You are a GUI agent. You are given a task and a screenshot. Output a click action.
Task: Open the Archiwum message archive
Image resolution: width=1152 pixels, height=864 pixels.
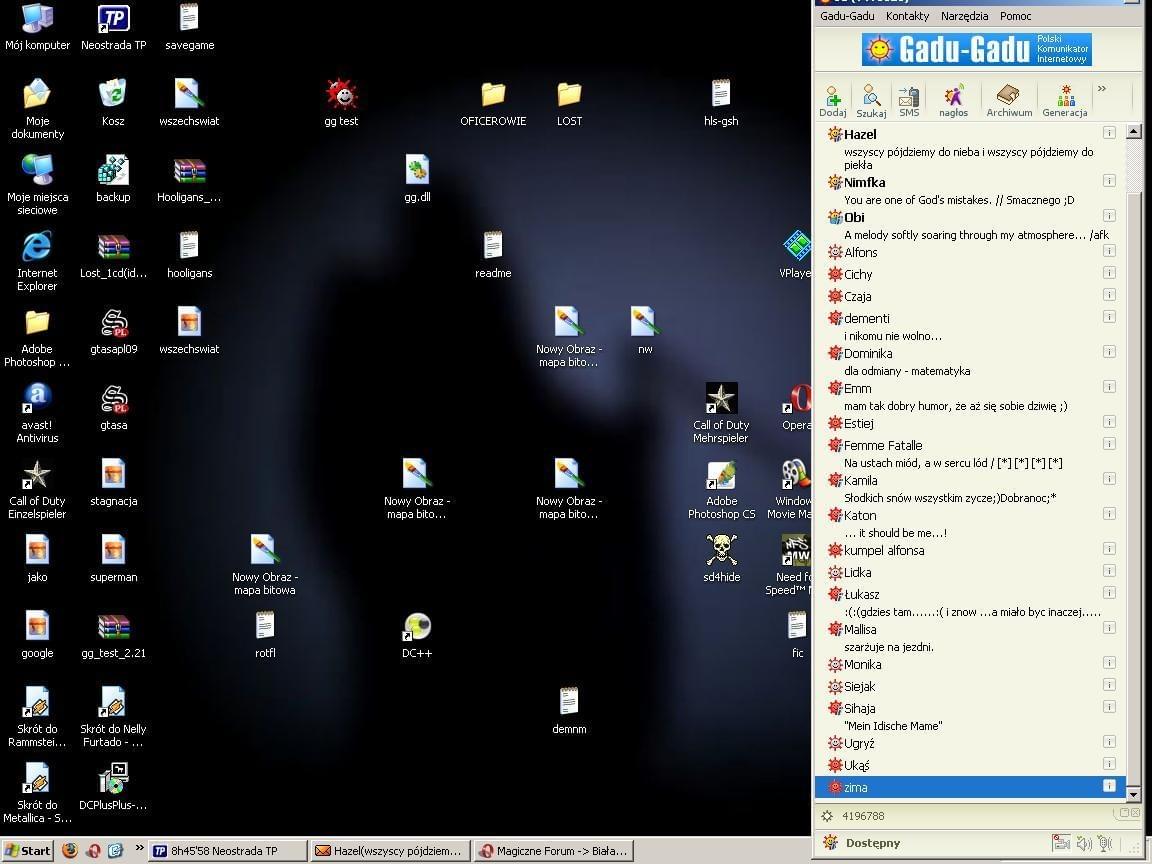point(1009,101)
